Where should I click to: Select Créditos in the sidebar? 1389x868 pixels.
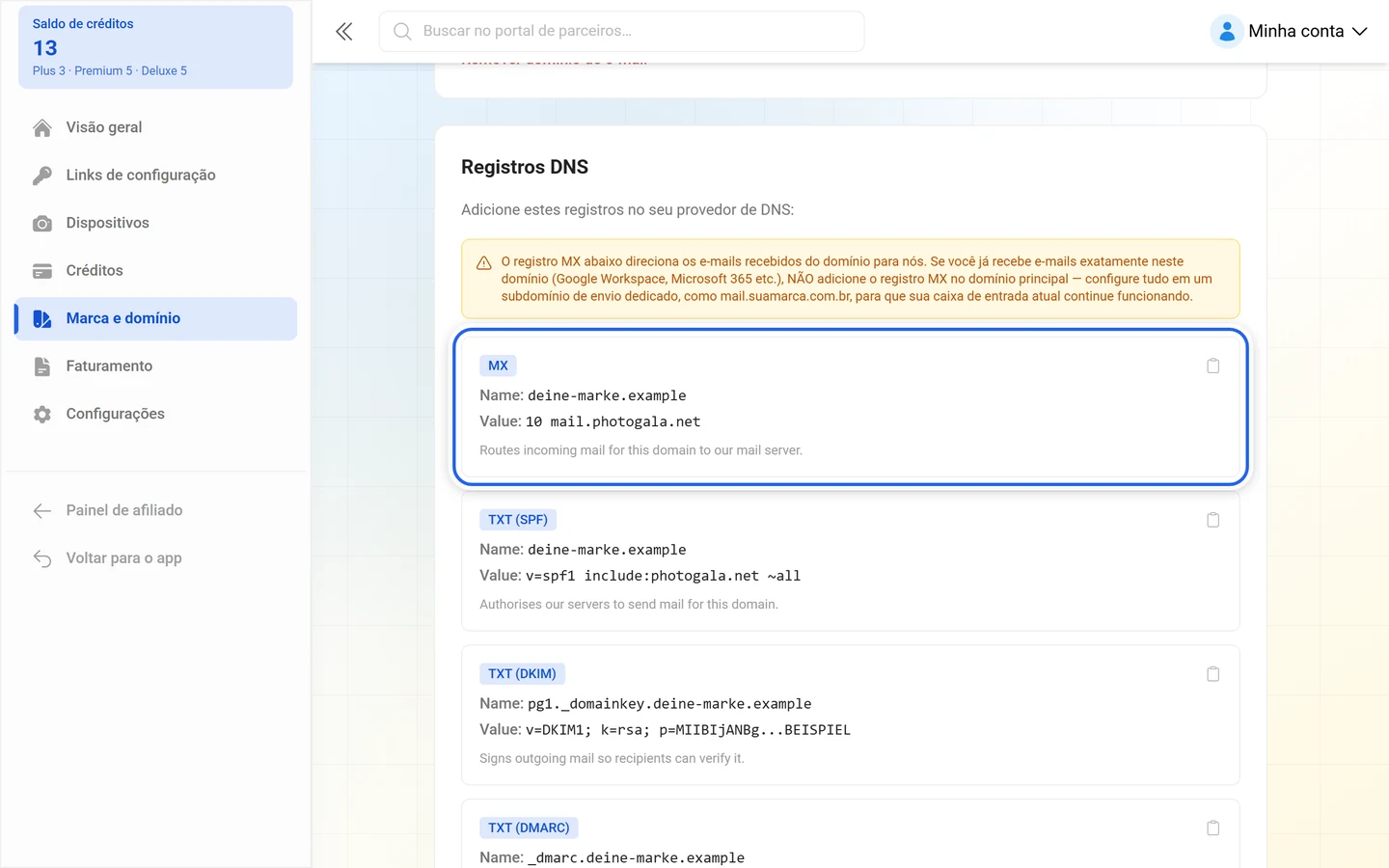(x=156, y=271)
